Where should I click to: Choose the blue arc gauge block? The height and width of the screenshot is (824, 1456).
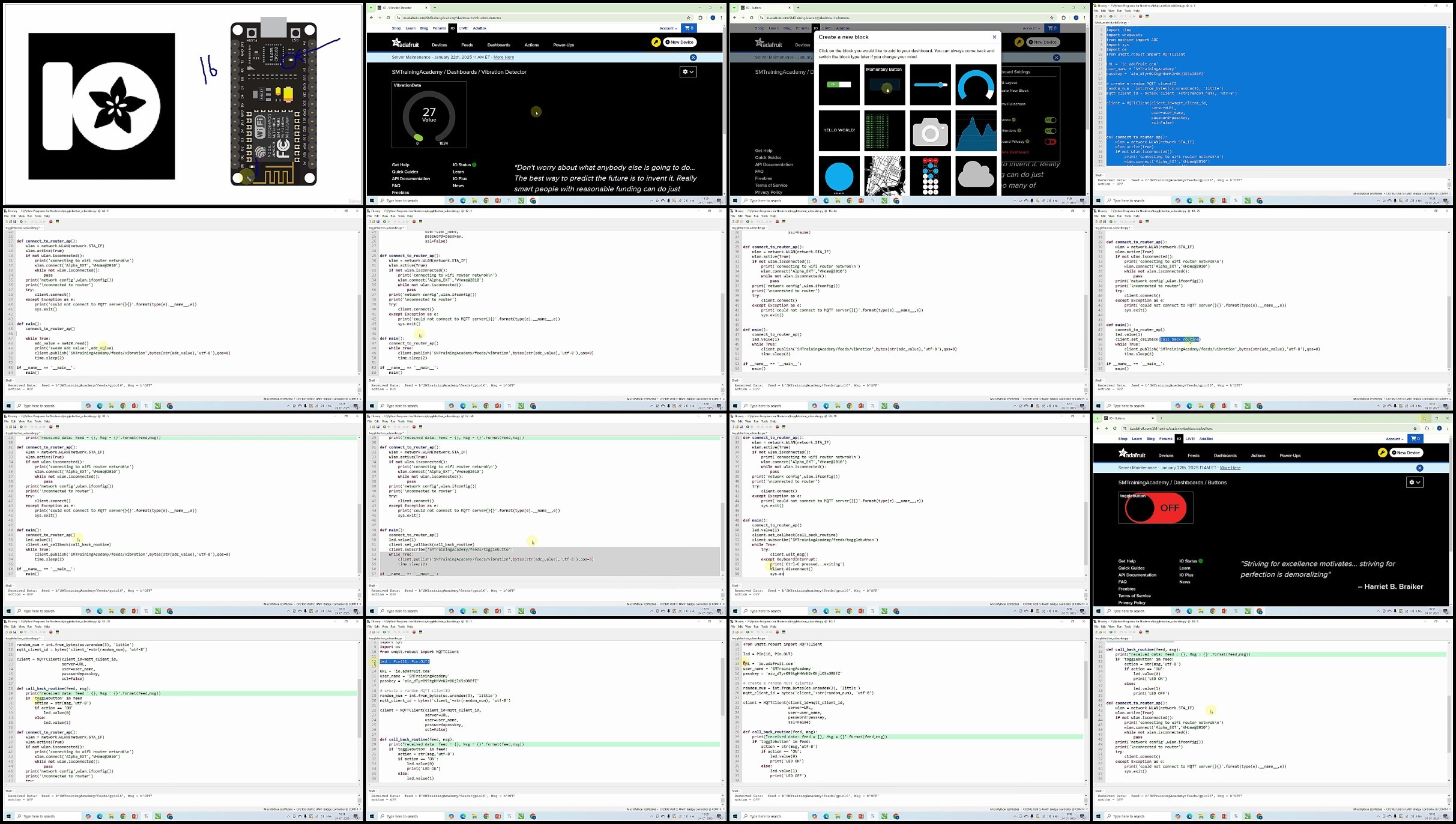click(976, 85)
